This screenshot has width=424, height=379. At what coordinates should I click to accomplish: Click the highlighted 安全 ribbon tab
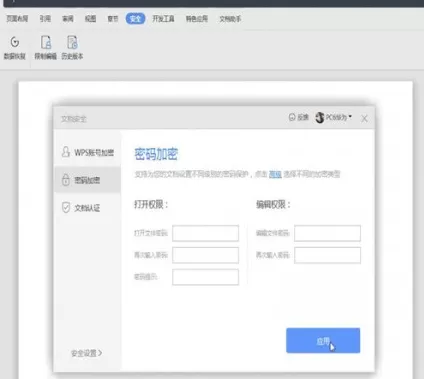(135, 19)
